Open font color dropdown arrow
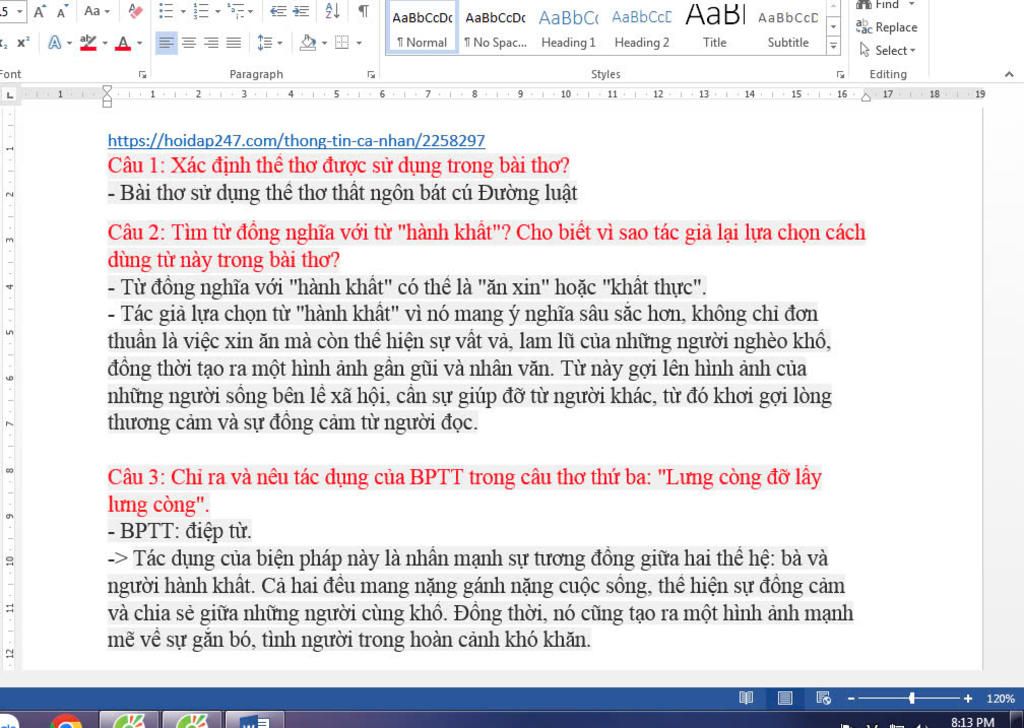The height and width of the screenshot is (728, 1024). pyautogui.click(x=139, y=44)
